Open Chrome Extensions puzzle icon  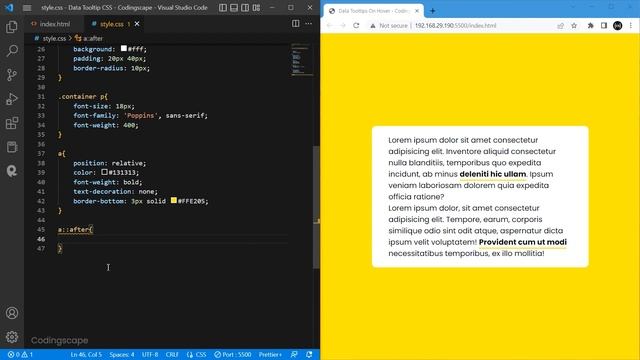tap(590, 26)
